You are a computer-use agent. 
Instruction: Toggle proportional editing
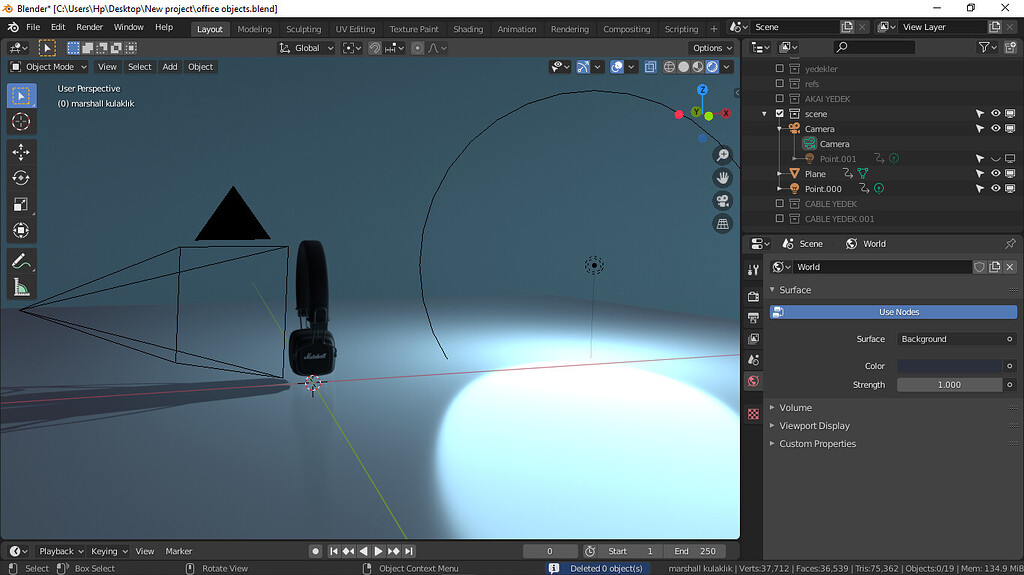(x=417, y=48)
